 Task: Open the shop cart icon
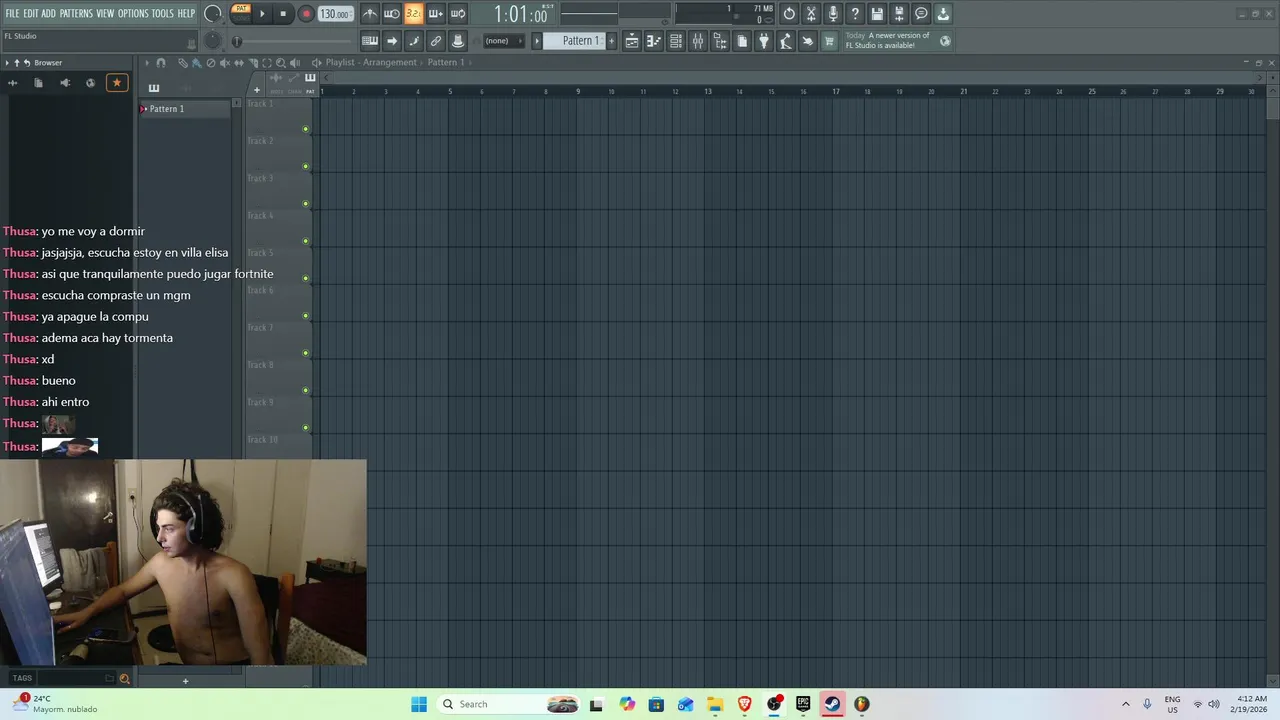point(830,41)
